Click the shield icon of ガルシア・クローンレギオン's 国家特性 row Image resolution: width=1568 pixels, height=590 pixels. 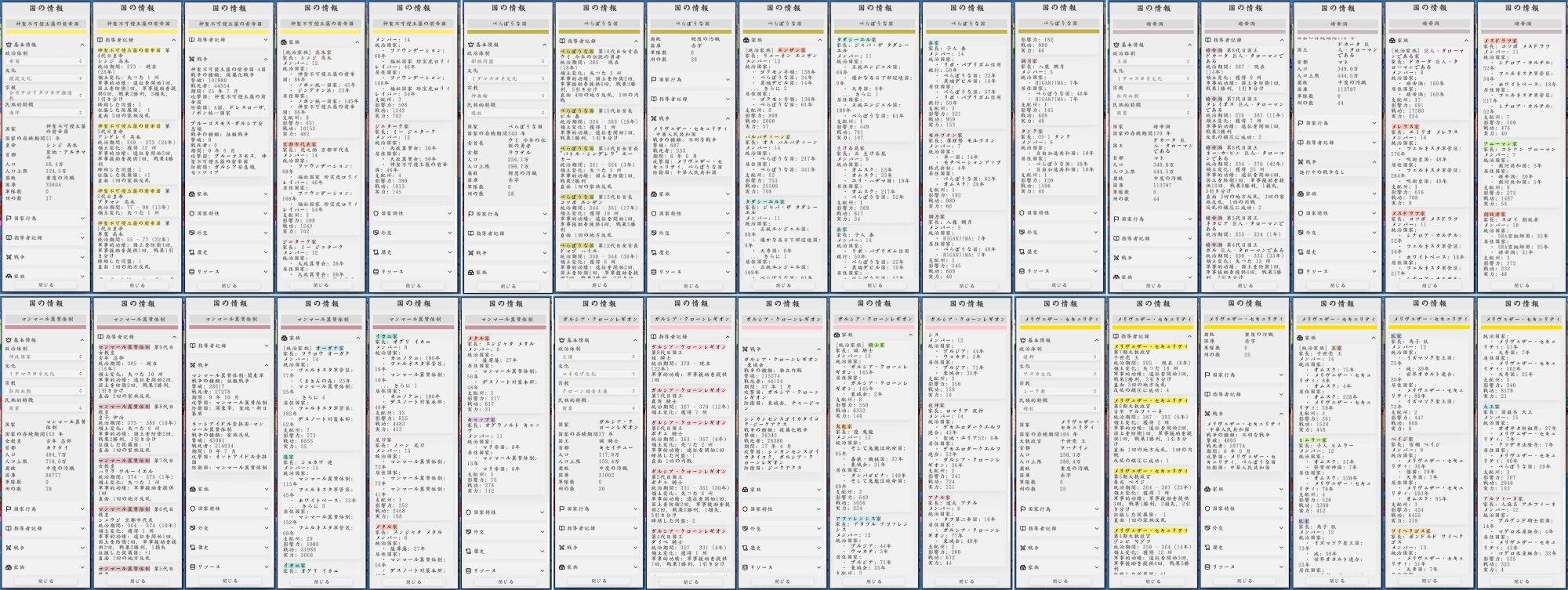(747, 509)
